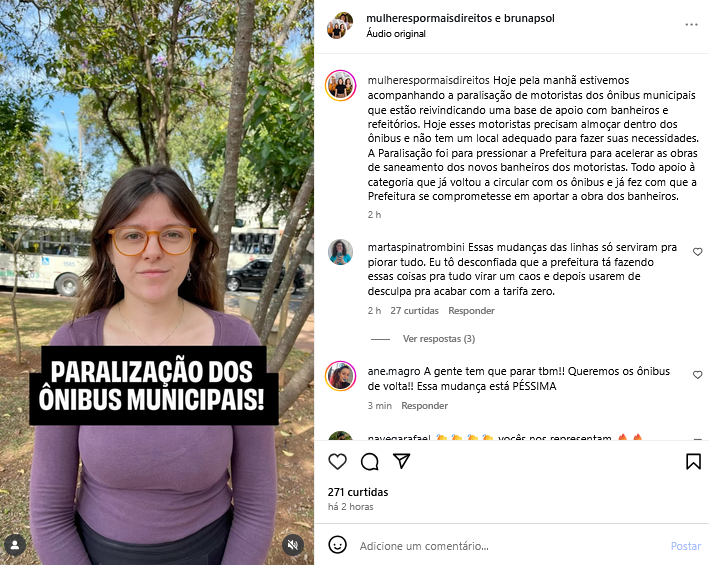
Task: Open ane.magro's story avatar
Action: point(340,376)
